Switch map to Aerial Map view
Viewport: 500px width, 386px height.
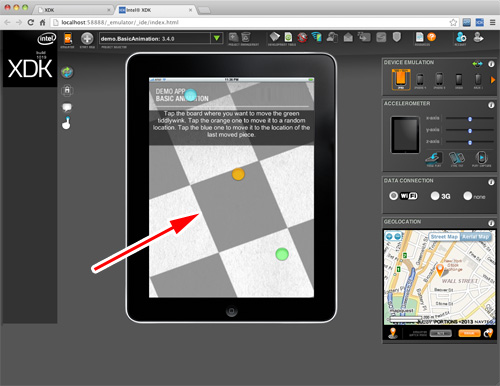(475, 237)
